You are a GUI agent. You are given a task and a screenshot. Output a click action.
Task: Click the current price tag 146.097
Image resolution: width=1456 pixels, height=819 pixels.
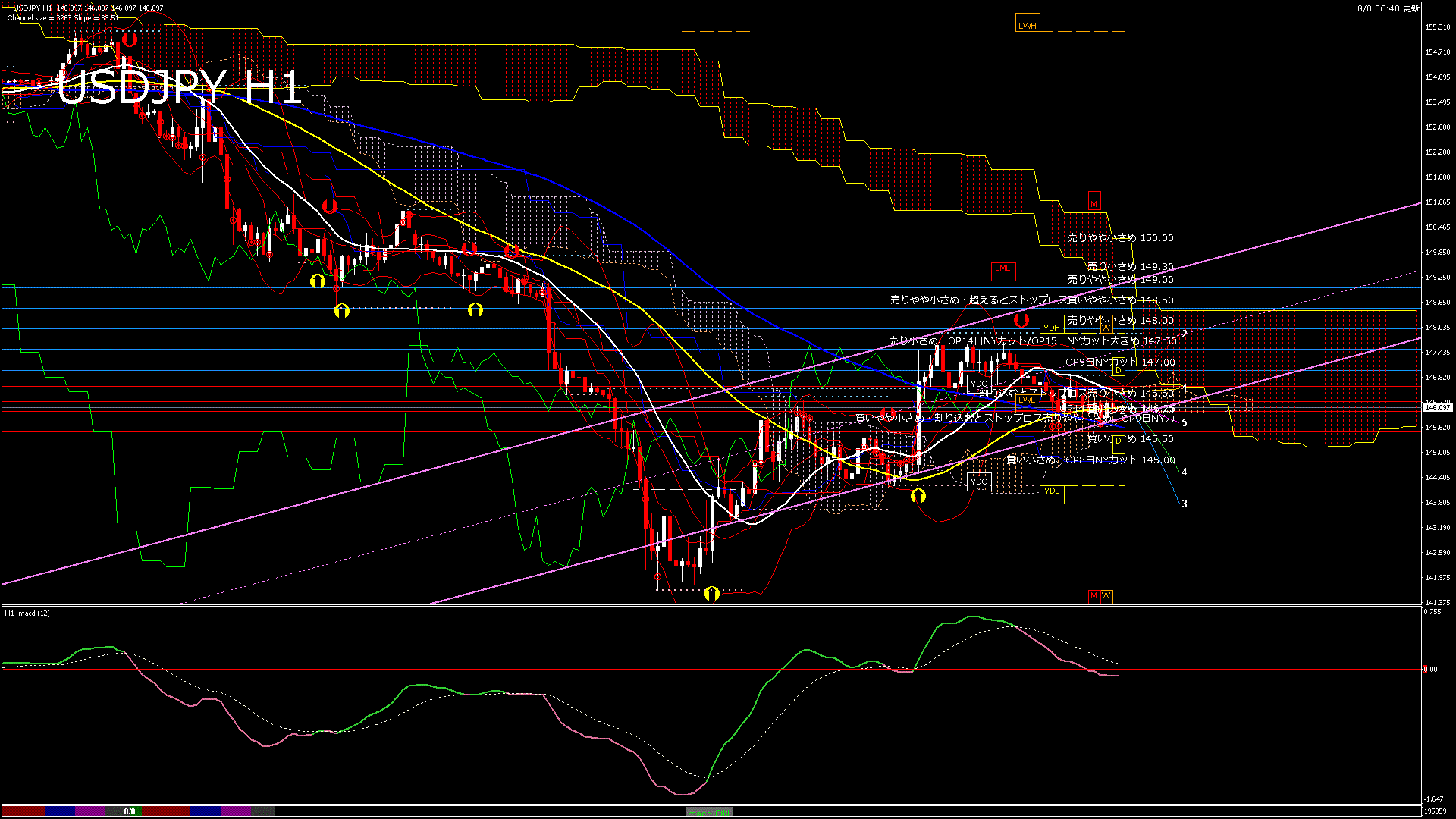[1438, 407]
